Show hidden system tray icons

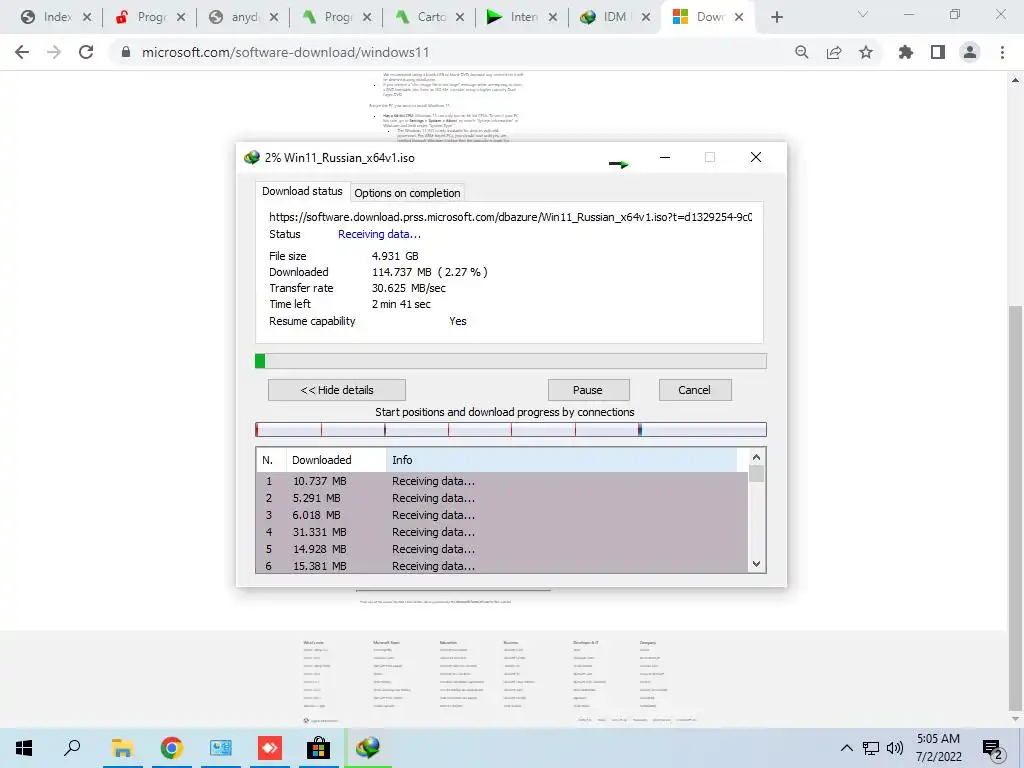pos(846,748)
